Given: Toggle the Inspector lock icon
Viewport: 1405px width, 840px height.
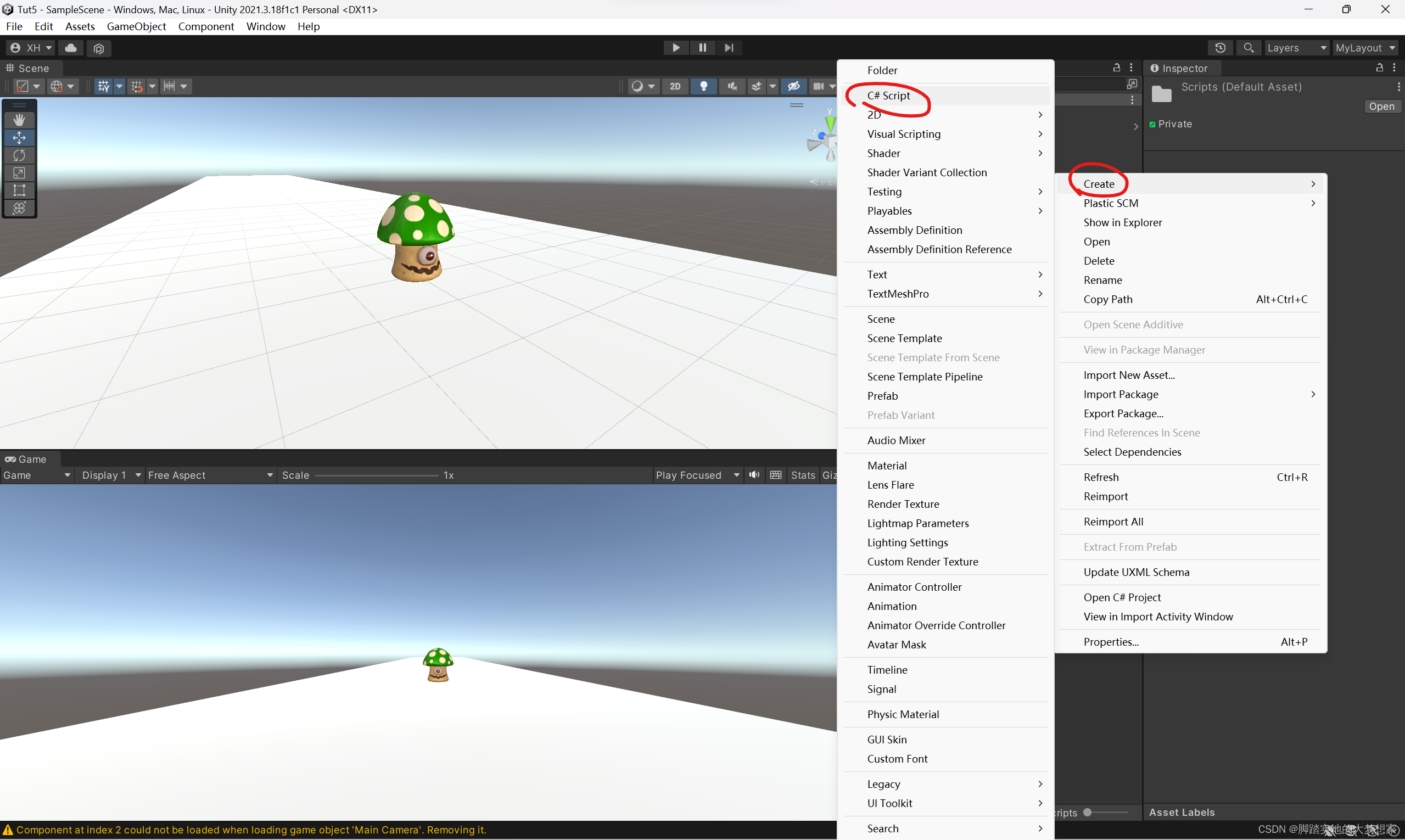Looking at the screenshot, I should pos(1380,68).
